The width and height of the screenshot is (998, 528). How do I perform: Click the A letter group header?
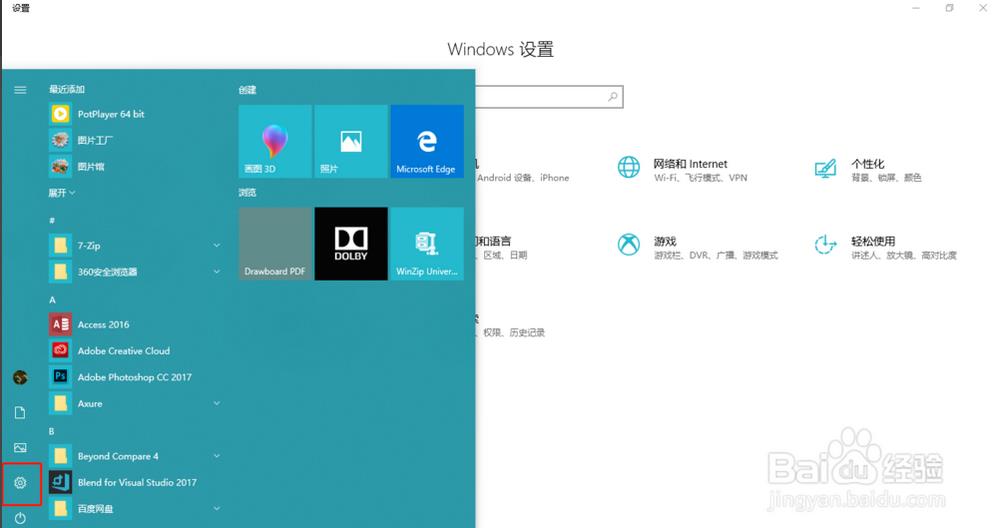52,300
